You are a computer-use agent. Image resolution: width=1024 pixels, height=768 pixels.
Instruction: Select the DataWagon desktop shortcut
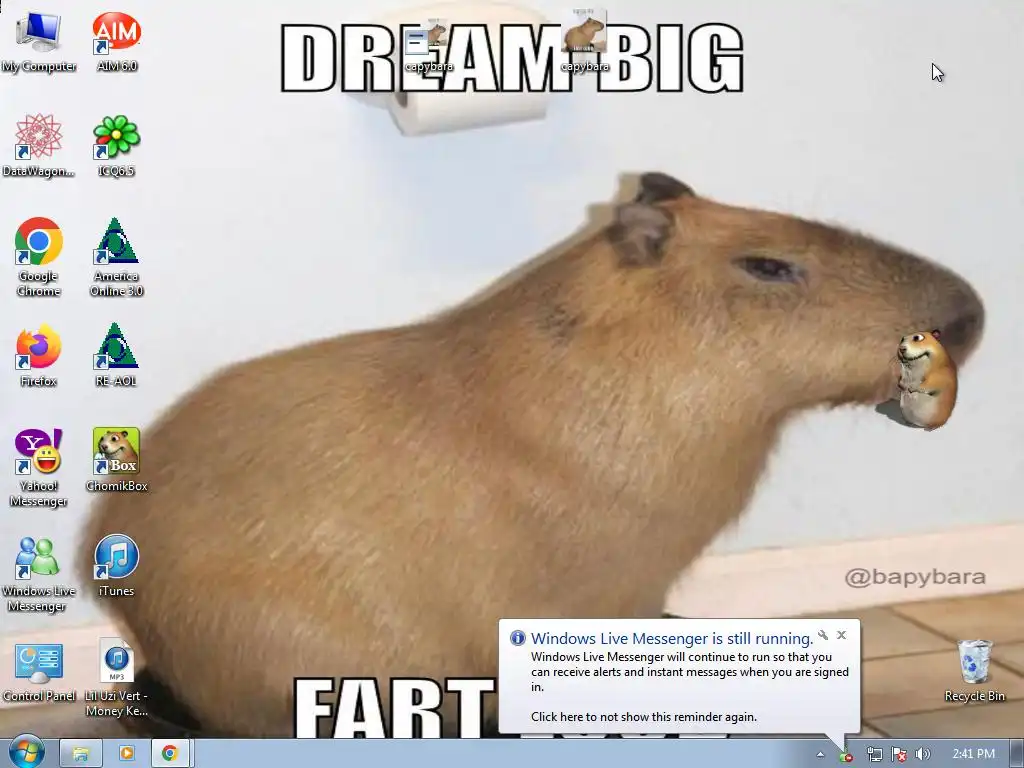click(x=39, y=146)
